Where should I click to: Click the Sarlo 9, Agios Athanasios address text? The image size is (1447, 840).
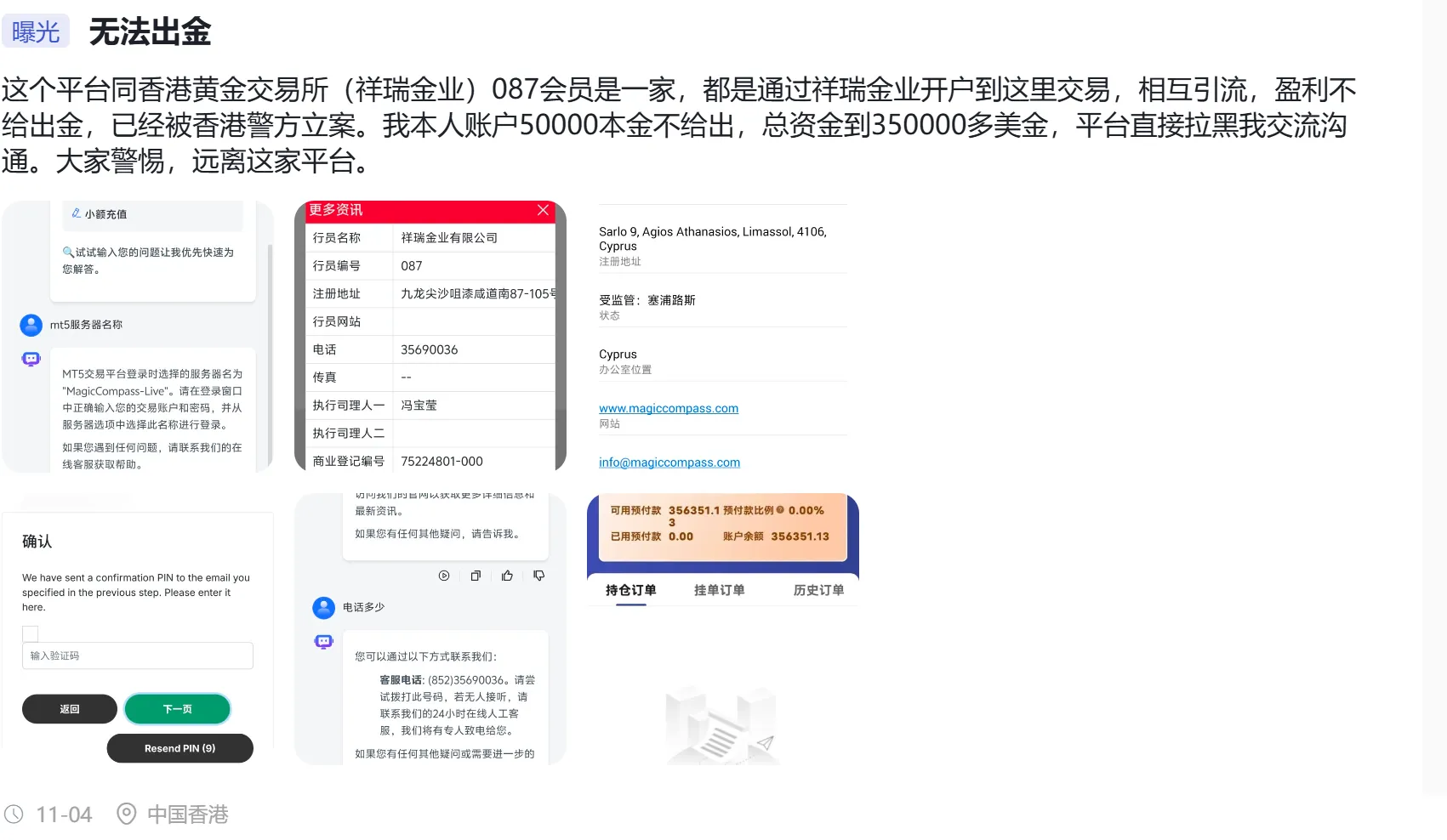(713, 239)
